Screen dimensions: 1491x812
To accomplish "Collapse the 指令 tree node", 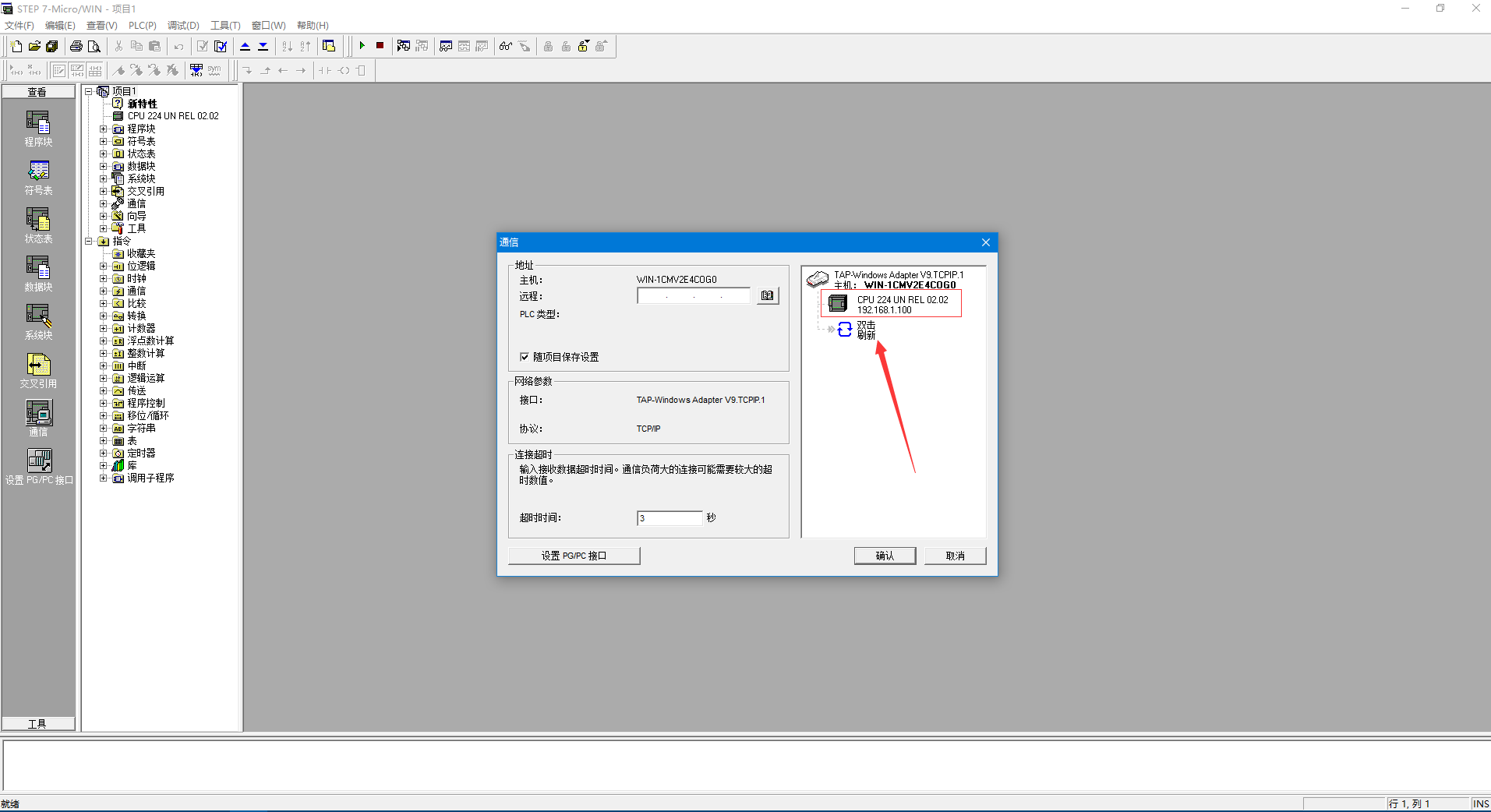I will 89,241.
